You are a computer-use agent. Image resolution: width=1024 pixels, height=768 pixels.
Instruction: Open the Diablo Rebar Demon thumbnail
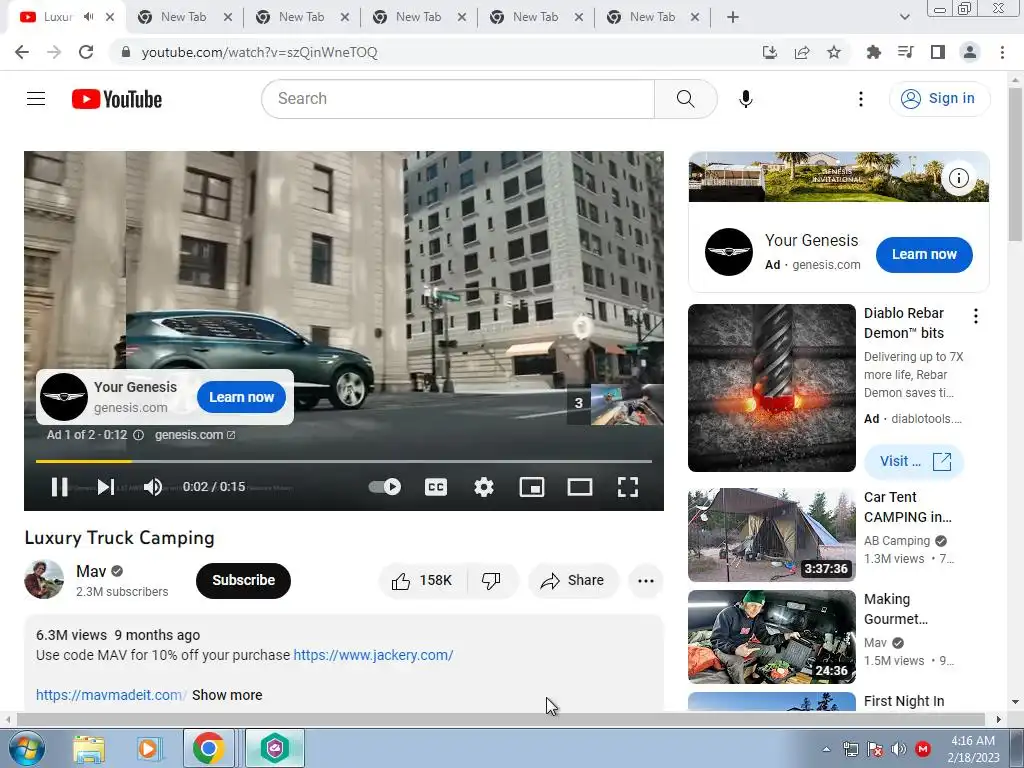tap(771, 388)
